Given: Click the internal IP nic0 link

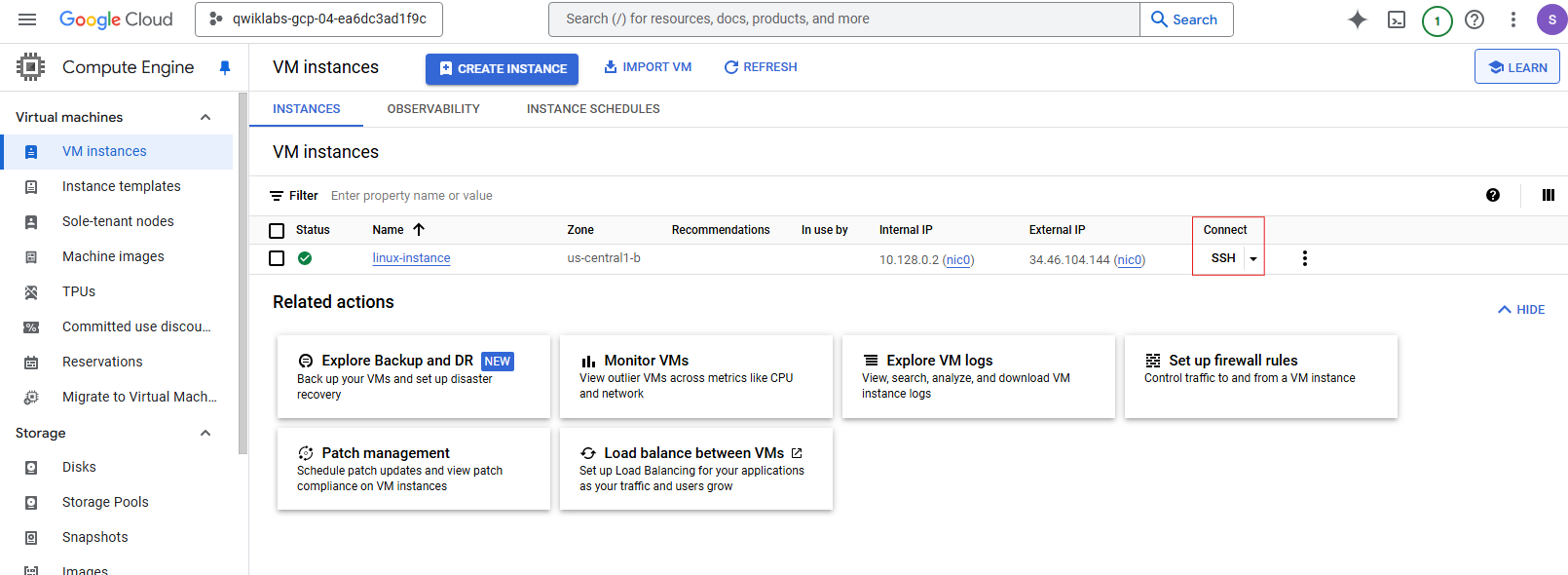Looking at the screenshot, I should coord(958,260).
